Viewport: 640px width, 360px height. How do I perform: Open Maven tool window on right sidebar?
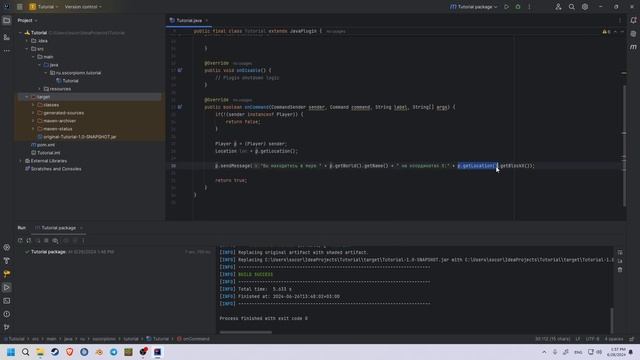click(633, 47)
